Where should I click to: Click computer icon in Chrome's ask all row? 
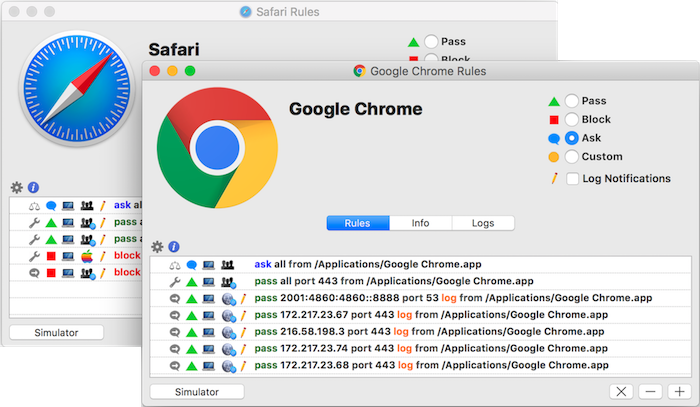click(x=208, y=265)
